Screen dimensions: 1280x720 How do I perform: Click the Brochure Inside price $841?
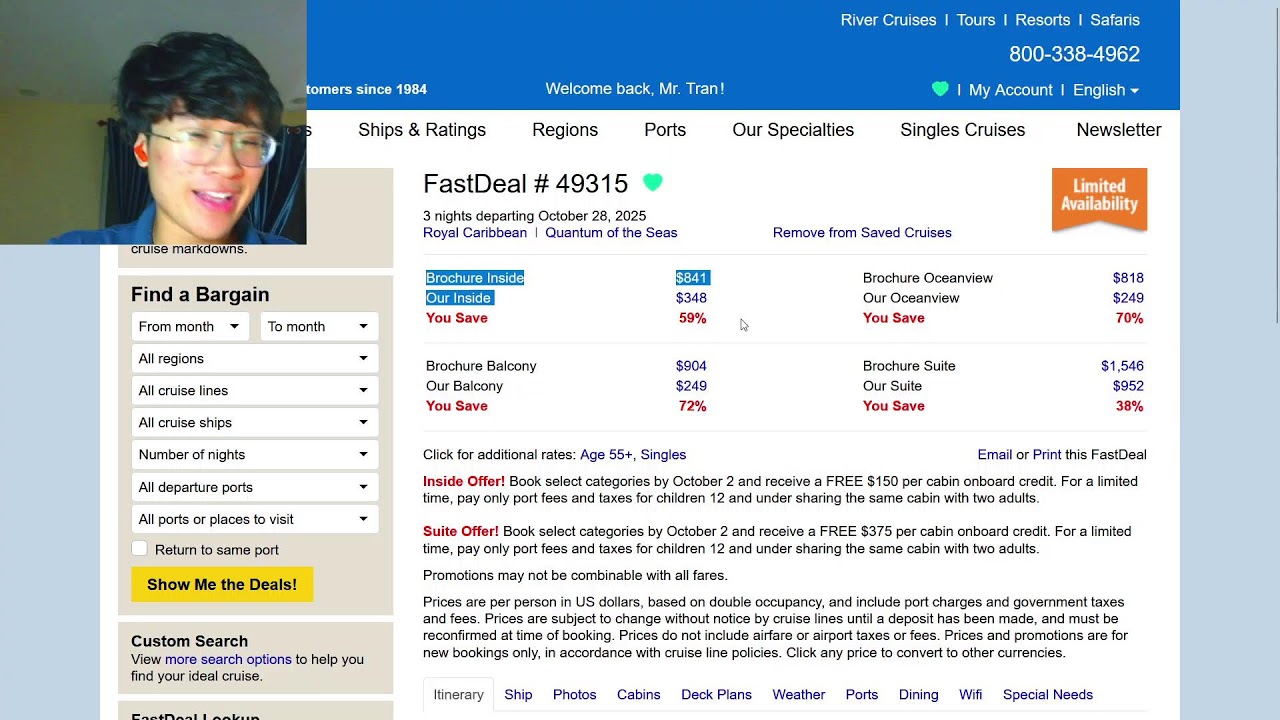point(692,278)
